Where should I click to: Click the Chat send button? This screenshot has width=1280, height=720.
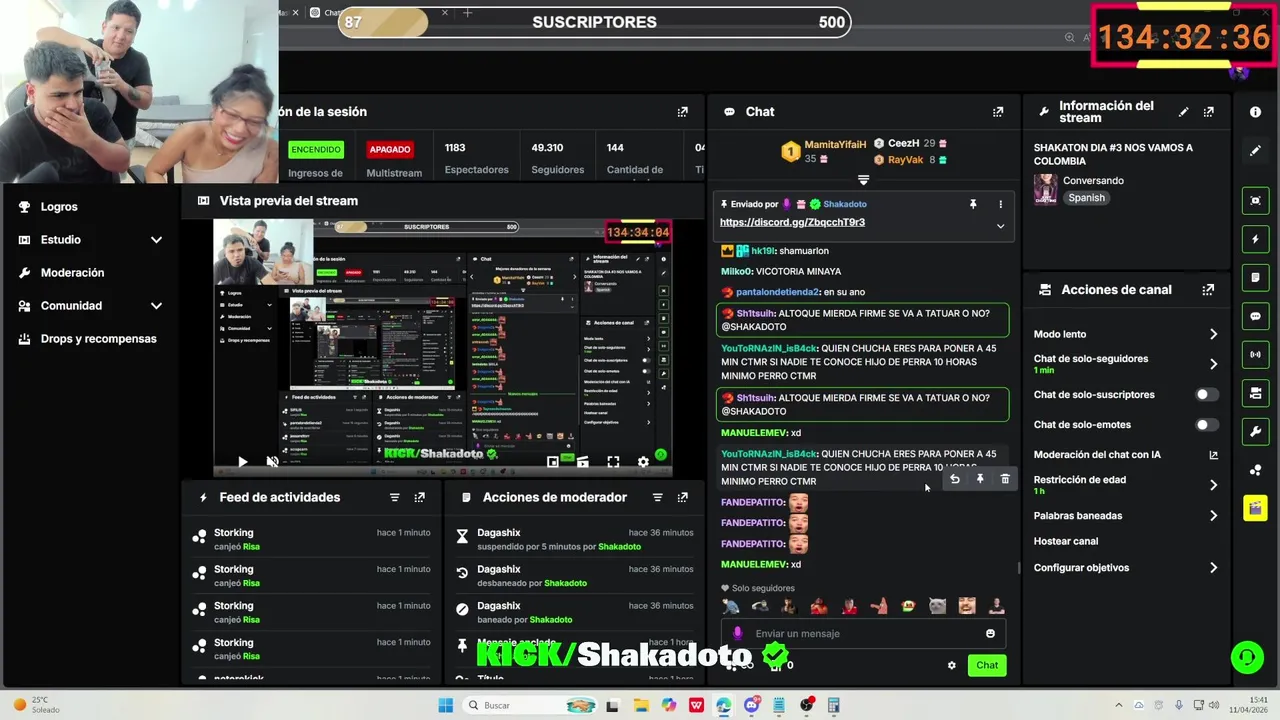[987, 665]
